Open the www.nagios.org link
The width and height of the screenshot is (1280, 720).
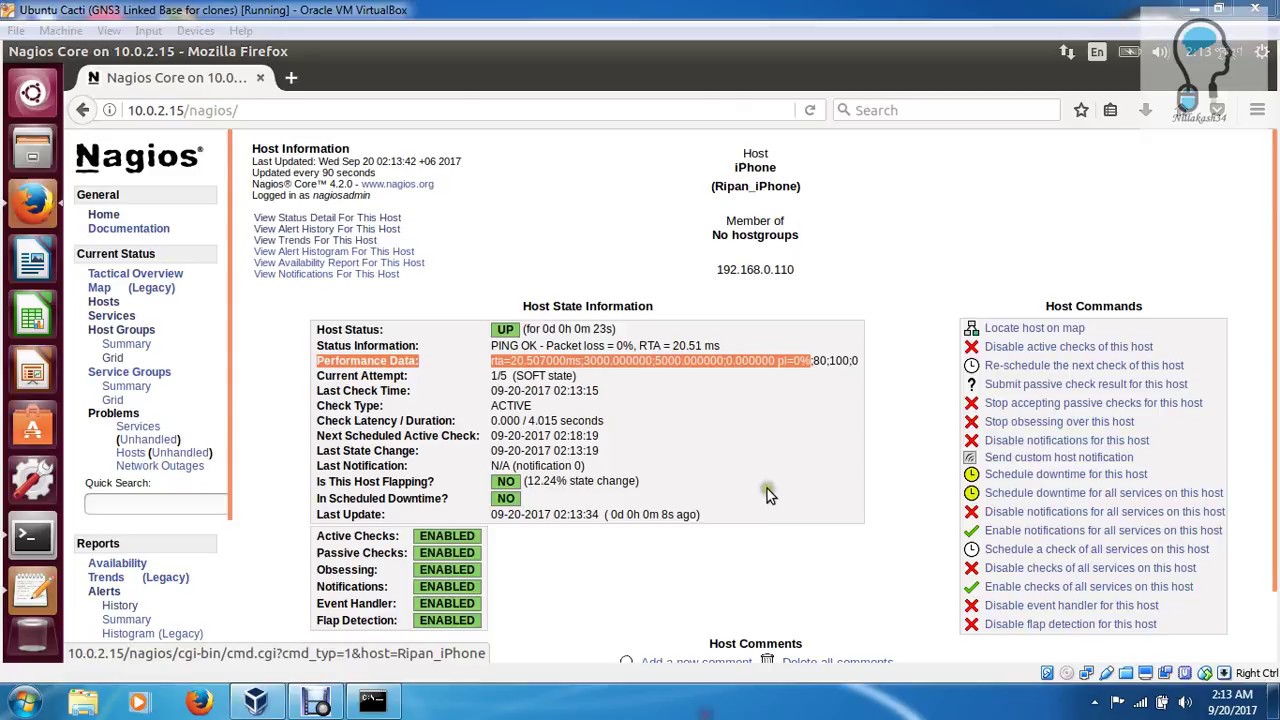click(397, 184)
